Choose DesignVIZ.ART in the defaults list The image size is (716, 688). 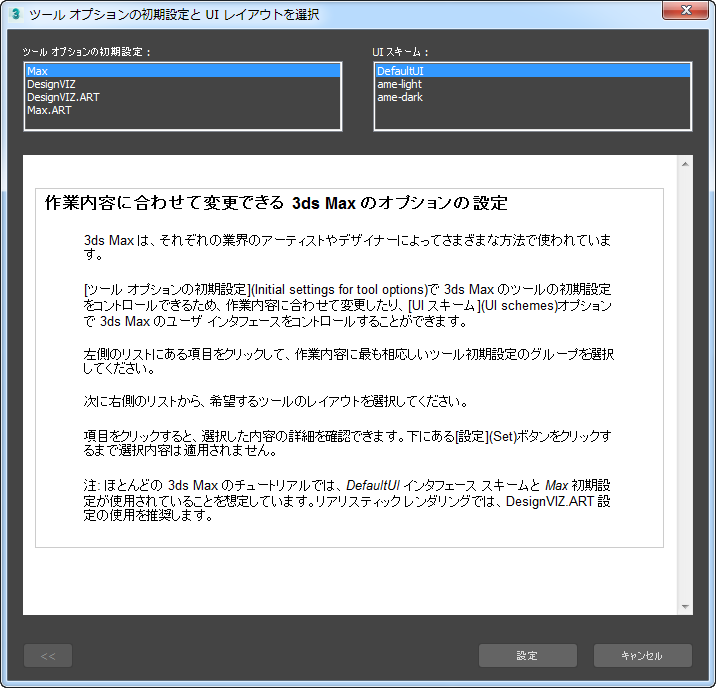coord(183,97)
